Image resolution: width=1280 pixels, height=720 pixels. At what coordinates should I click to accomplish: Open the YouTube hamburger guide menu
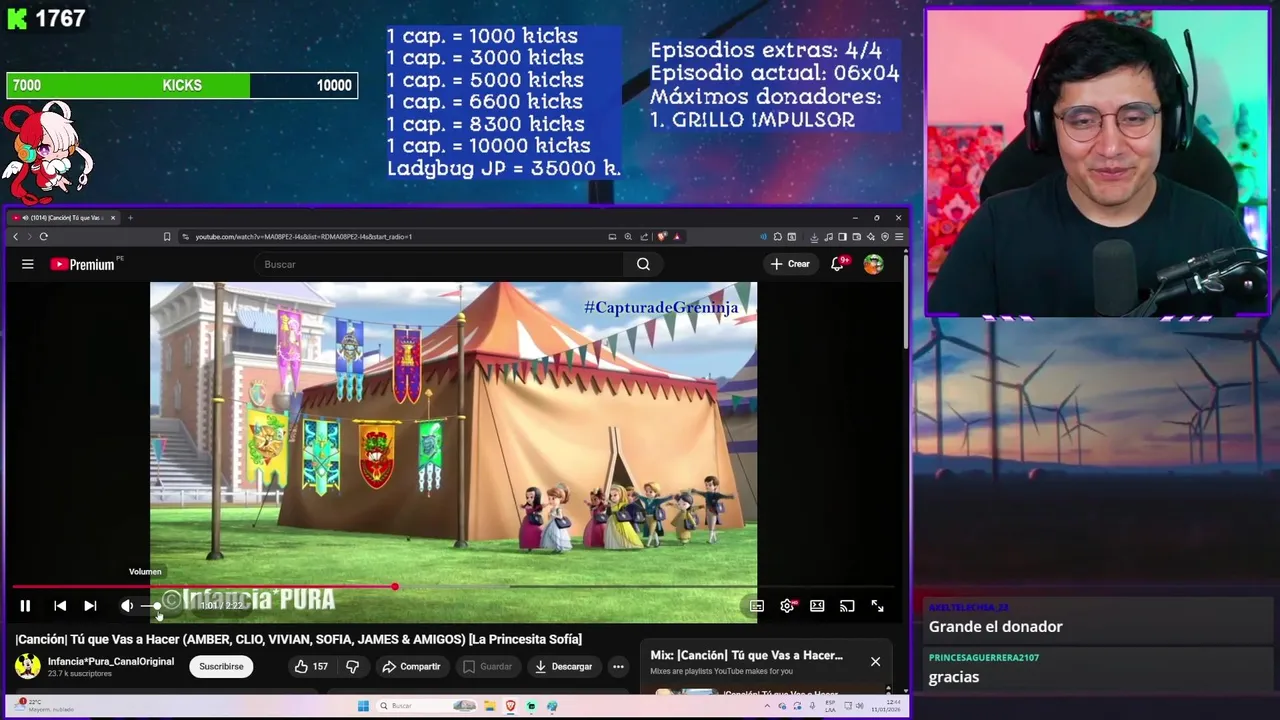point(28,264)
